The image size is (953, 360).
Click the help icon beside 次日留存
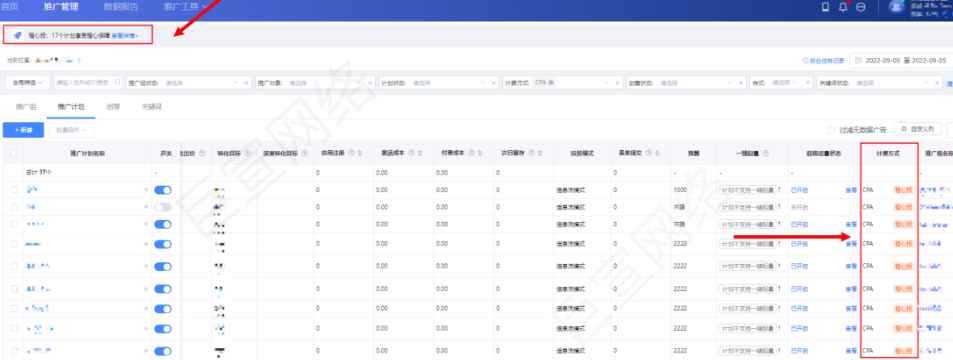531,153
